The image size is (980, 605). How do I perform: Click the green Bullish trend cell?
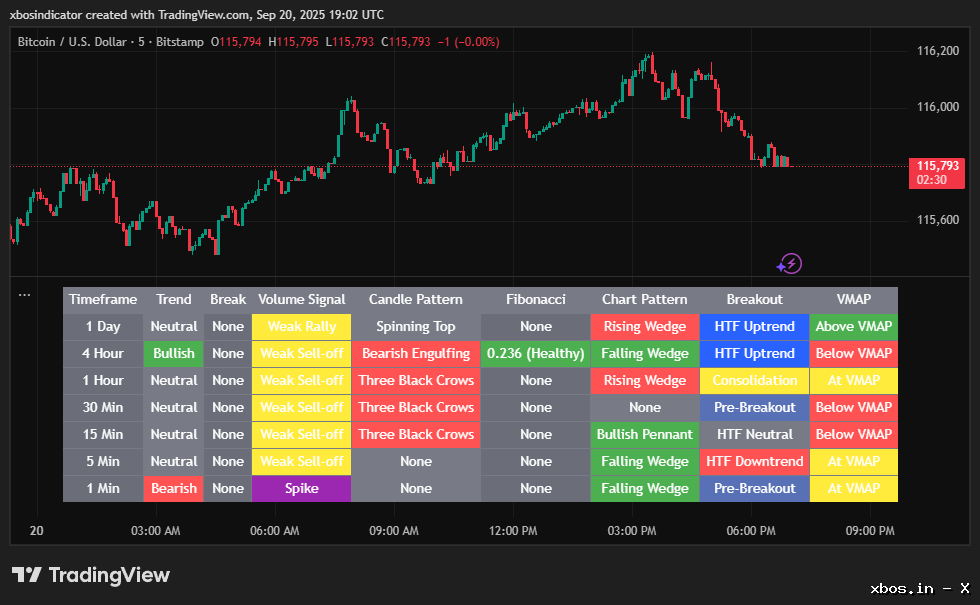click(x=174, y=353)
